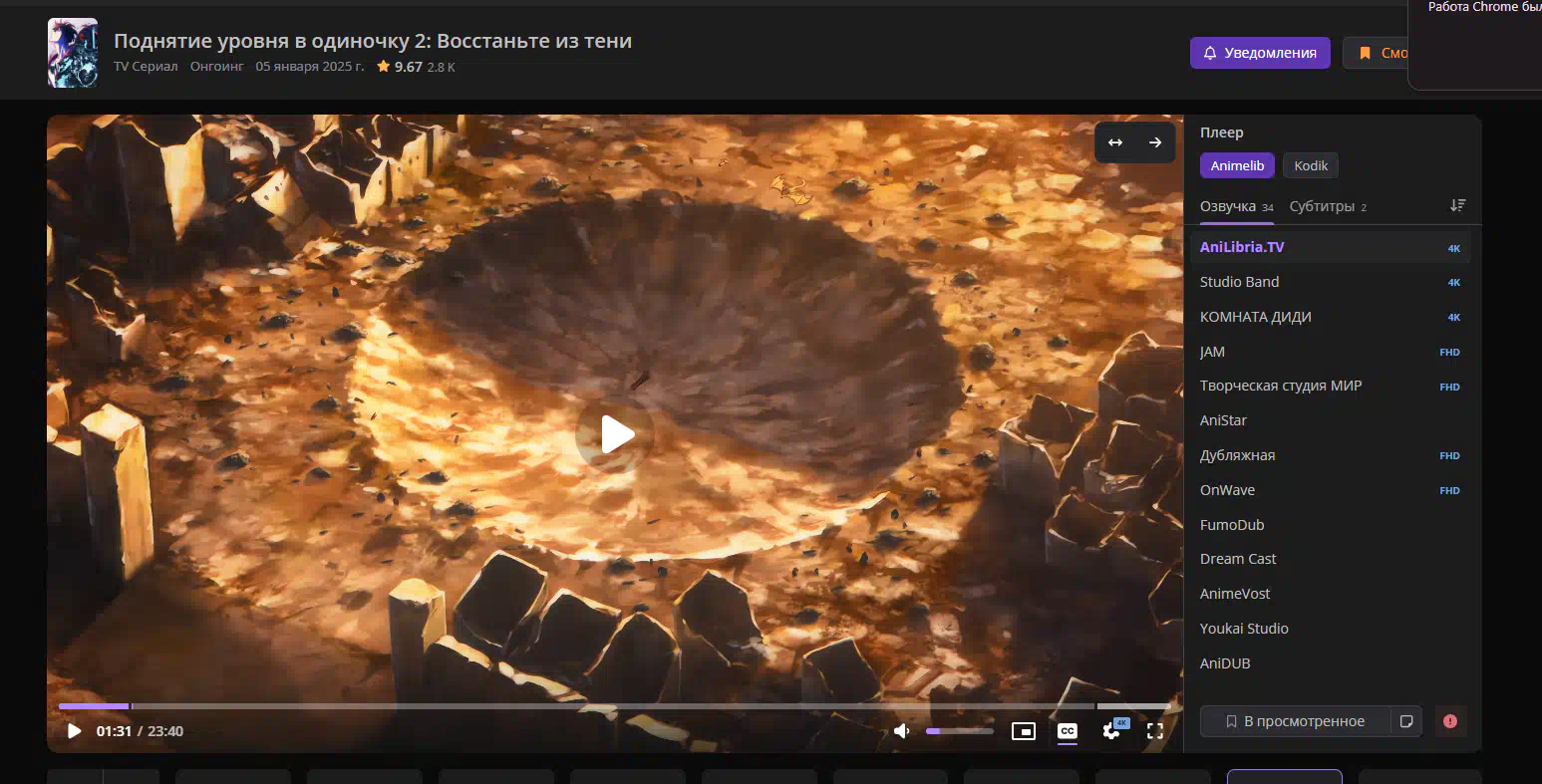The image size is (1542, 784).
Task: Select Дубляжная voiceover
Action: 1330,455
